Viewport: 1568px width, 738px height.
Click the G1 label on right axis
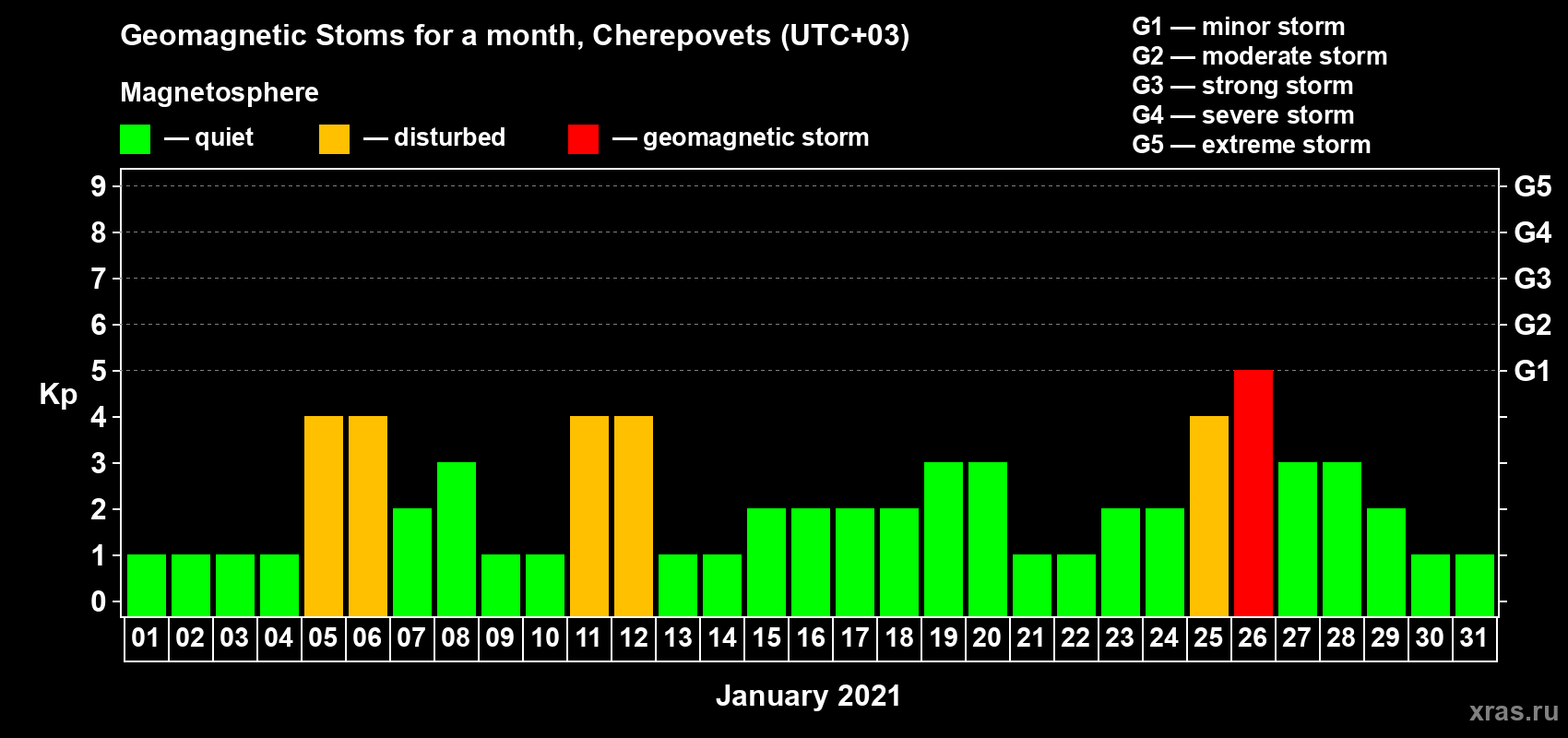coord(1532,371)
